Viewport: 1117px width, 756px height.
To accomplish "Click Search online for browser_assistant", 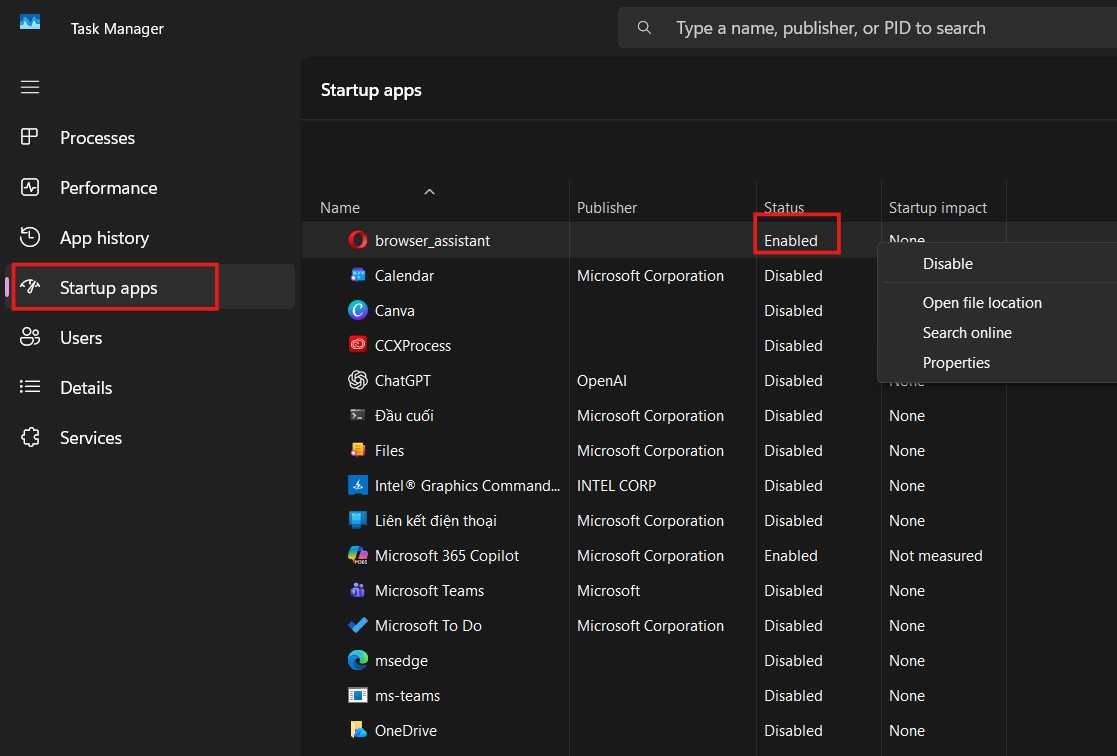I will click(x=967, y=332).
